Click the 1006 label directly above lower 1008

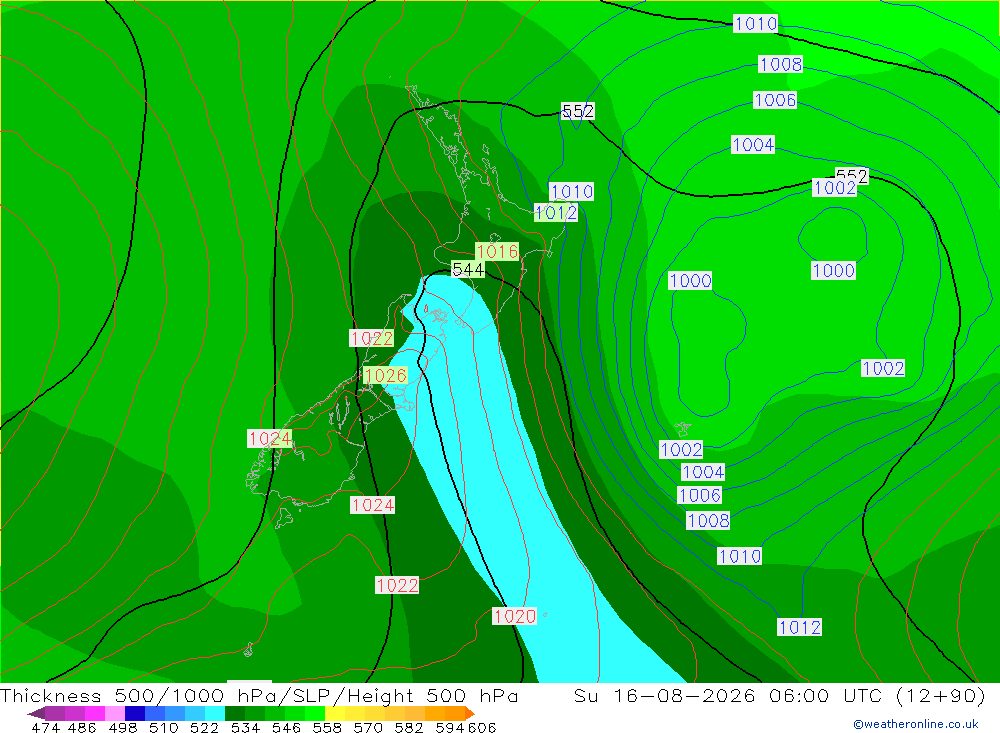click(700, 496)
